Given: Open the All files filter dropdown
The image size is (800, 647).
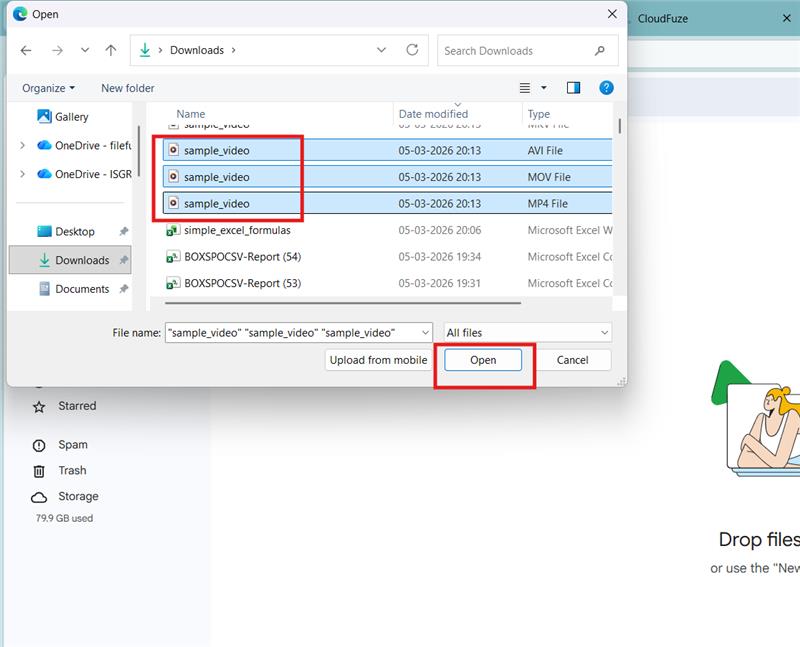Looking at the screenshot, I should (526, 332).
